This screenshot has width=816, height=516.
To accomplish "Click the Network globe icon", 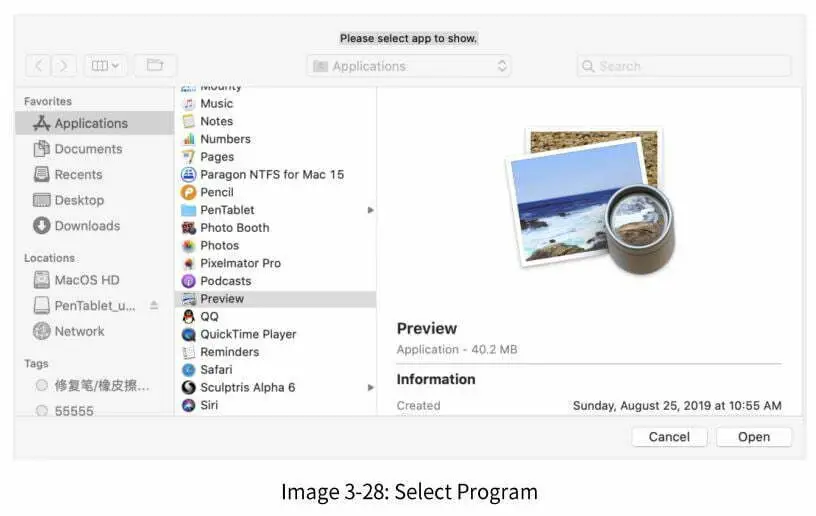I will 42,331.
